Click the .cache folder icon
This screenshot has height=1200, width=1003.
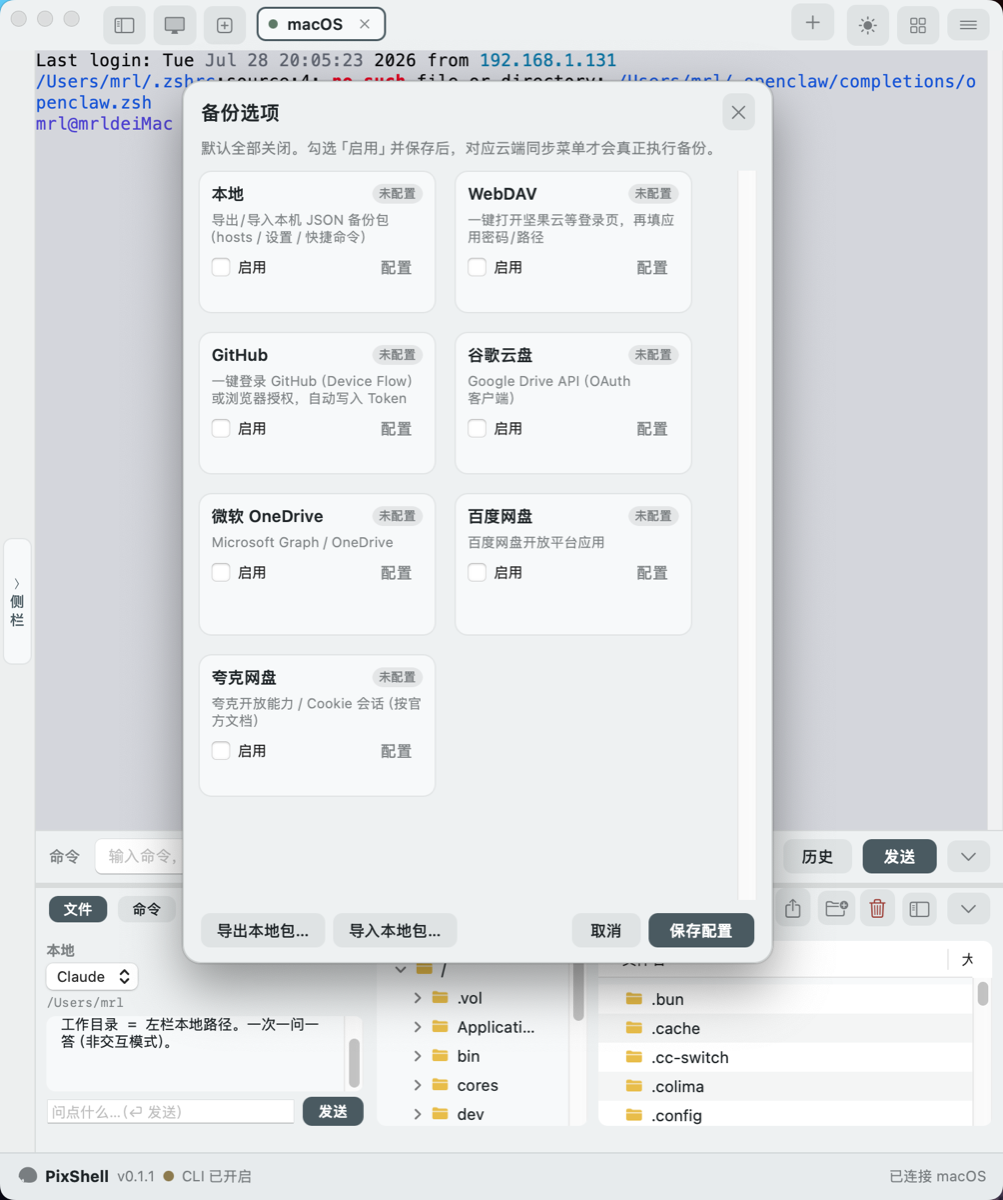pos(633,1028)
